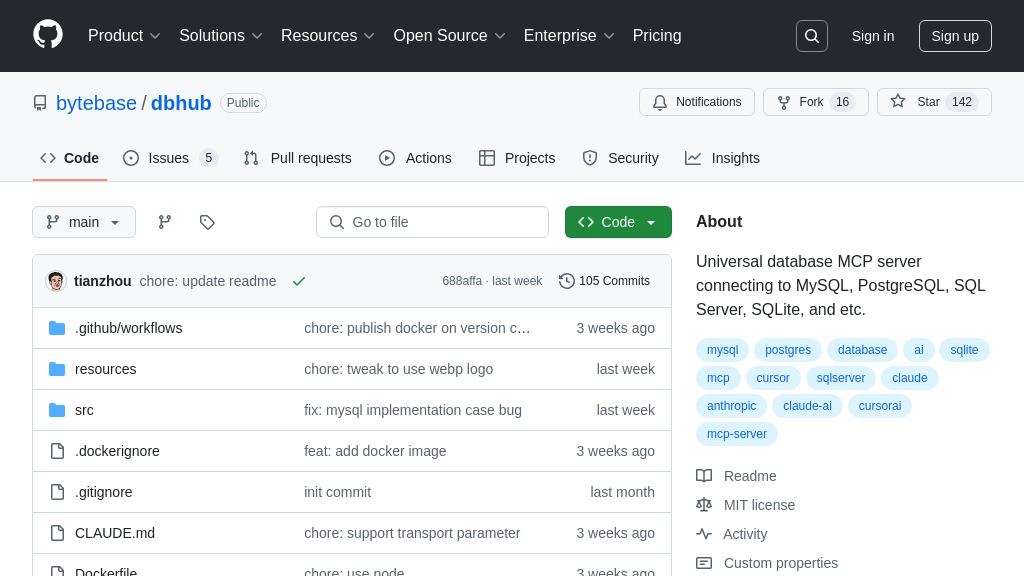Open the GitHub homepage logo
This screenshot has width=1024, height=576.
pos(48,35)
